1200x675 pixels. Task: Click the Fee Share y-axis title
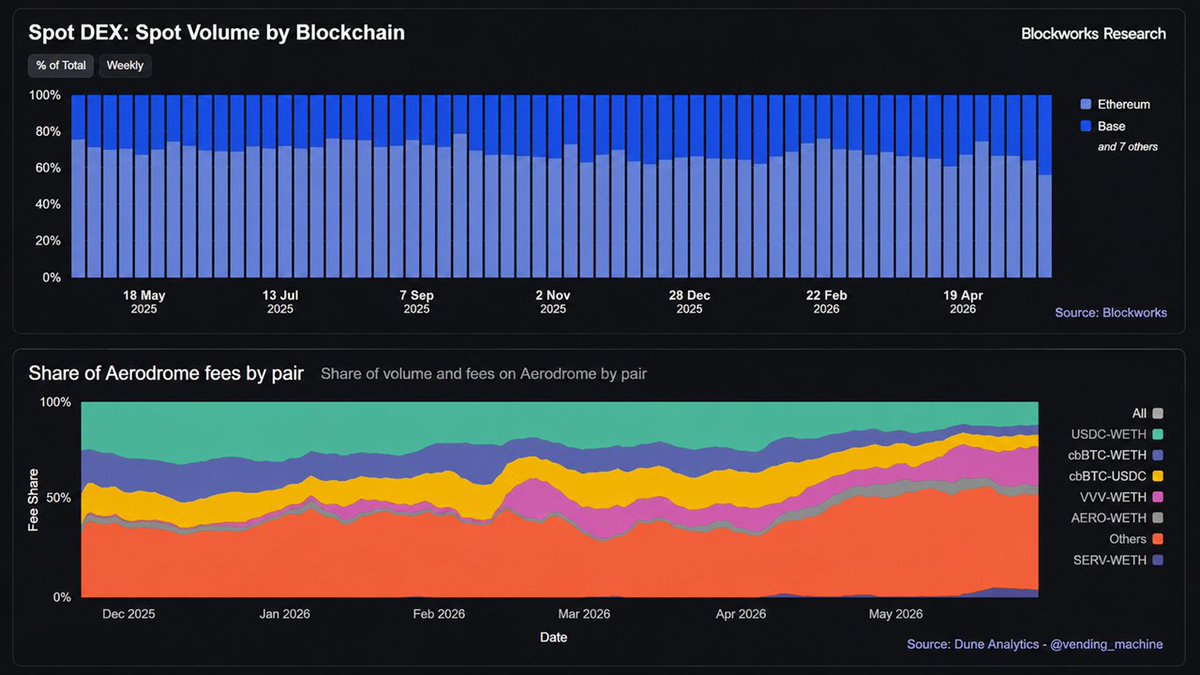(33, 499)
